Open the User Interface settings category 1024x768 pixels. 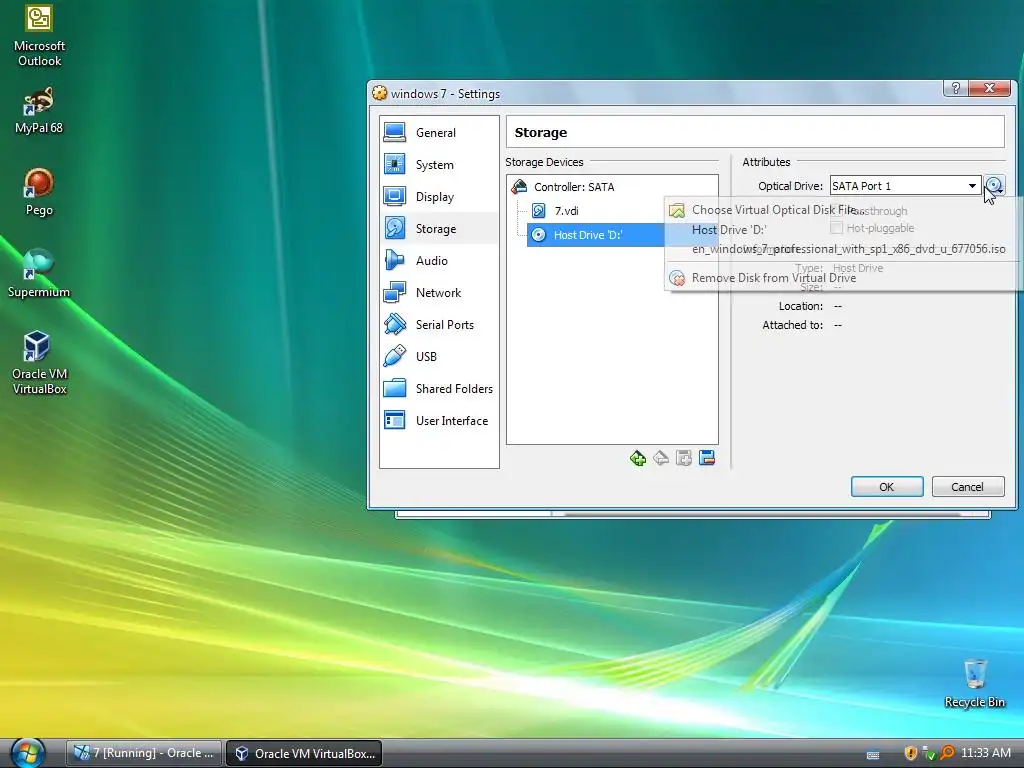pyautogui.click(x=439, y=421)
